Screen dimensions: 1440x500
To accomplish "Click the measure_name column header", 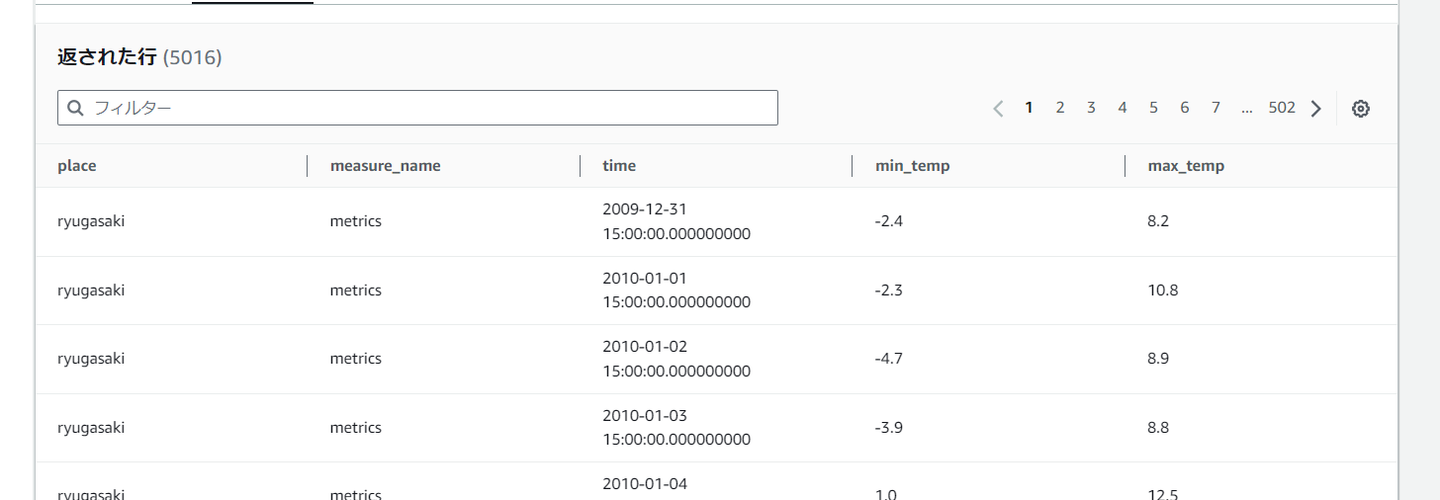I will click(x=385, y=166).
